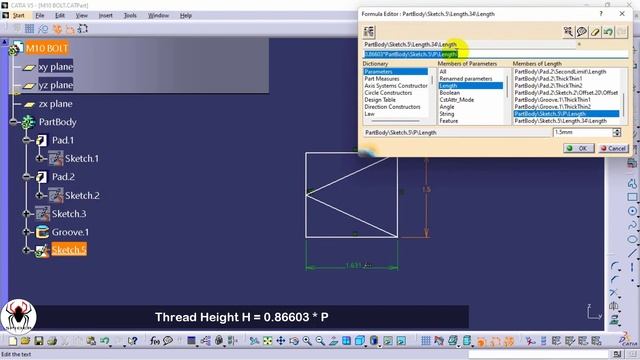
Task: Select the yz plane in tree
Action: (56, 85)
